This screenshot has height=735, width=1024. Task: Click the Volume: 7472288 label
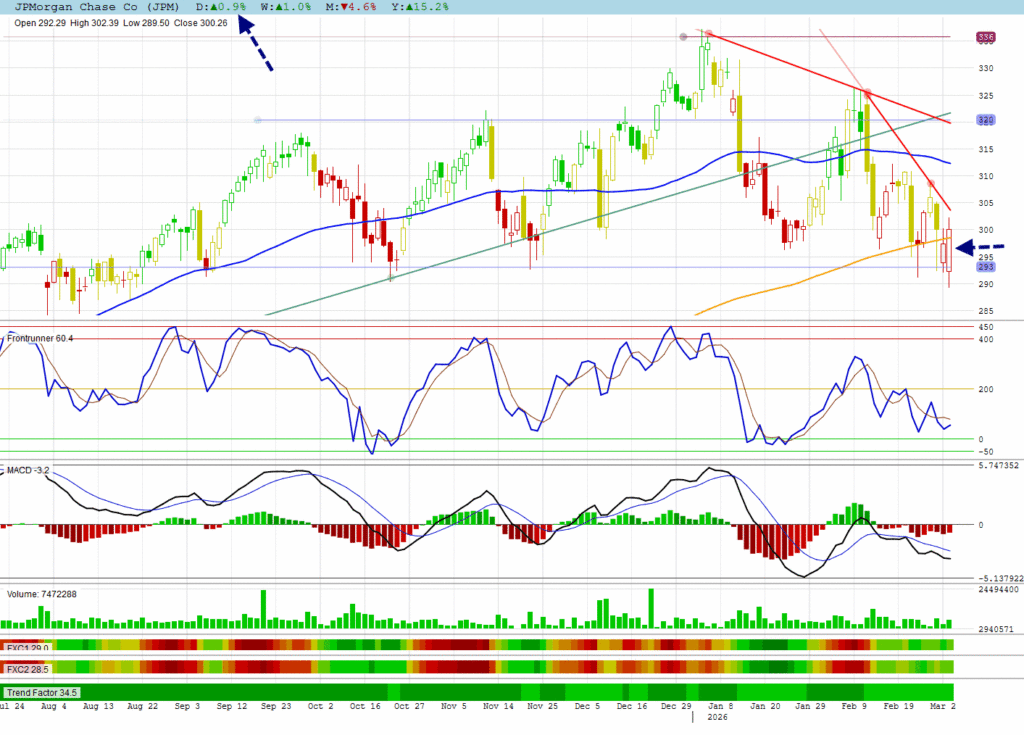[x=42, y=594]
